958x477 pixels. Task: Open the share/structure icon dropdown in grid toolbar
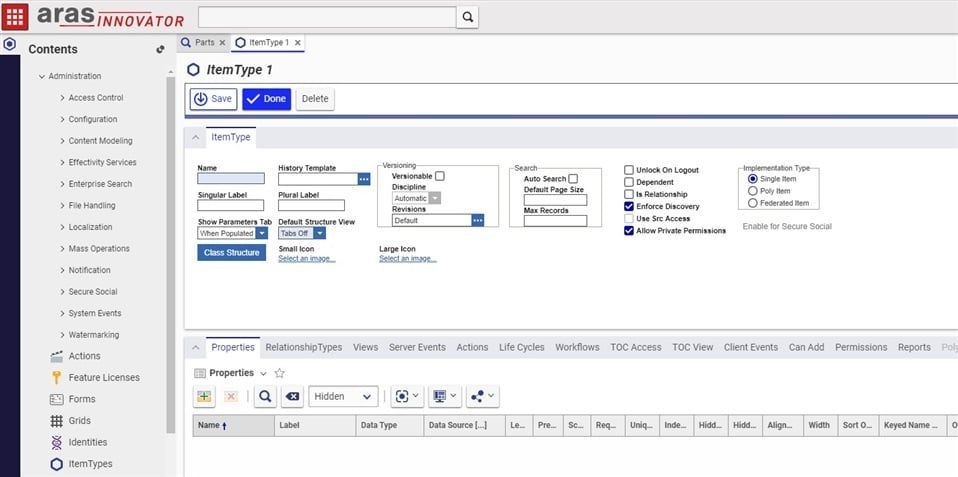tap(482, 397)
